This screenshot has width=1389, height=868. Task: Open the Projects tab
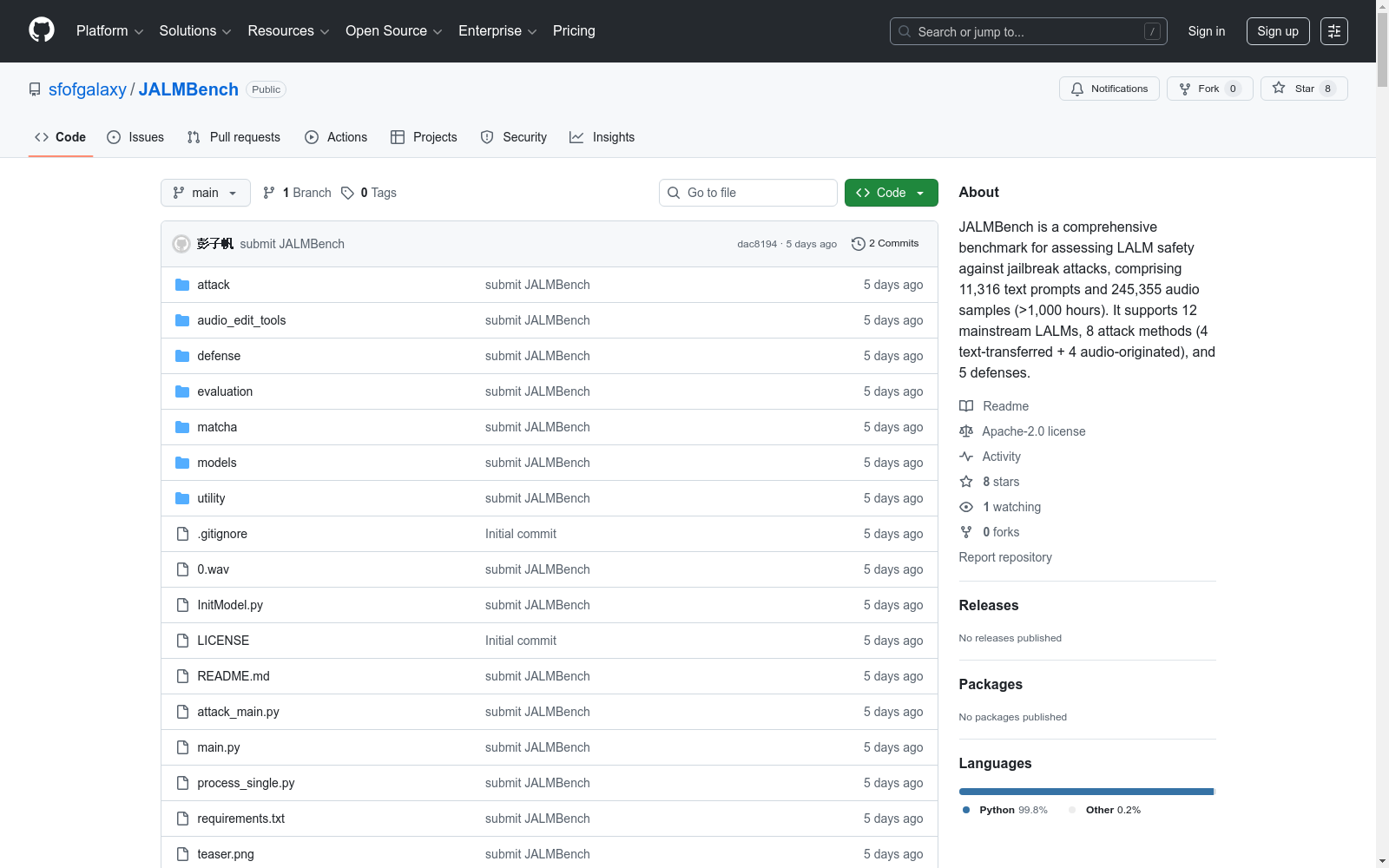coord(424,137)
